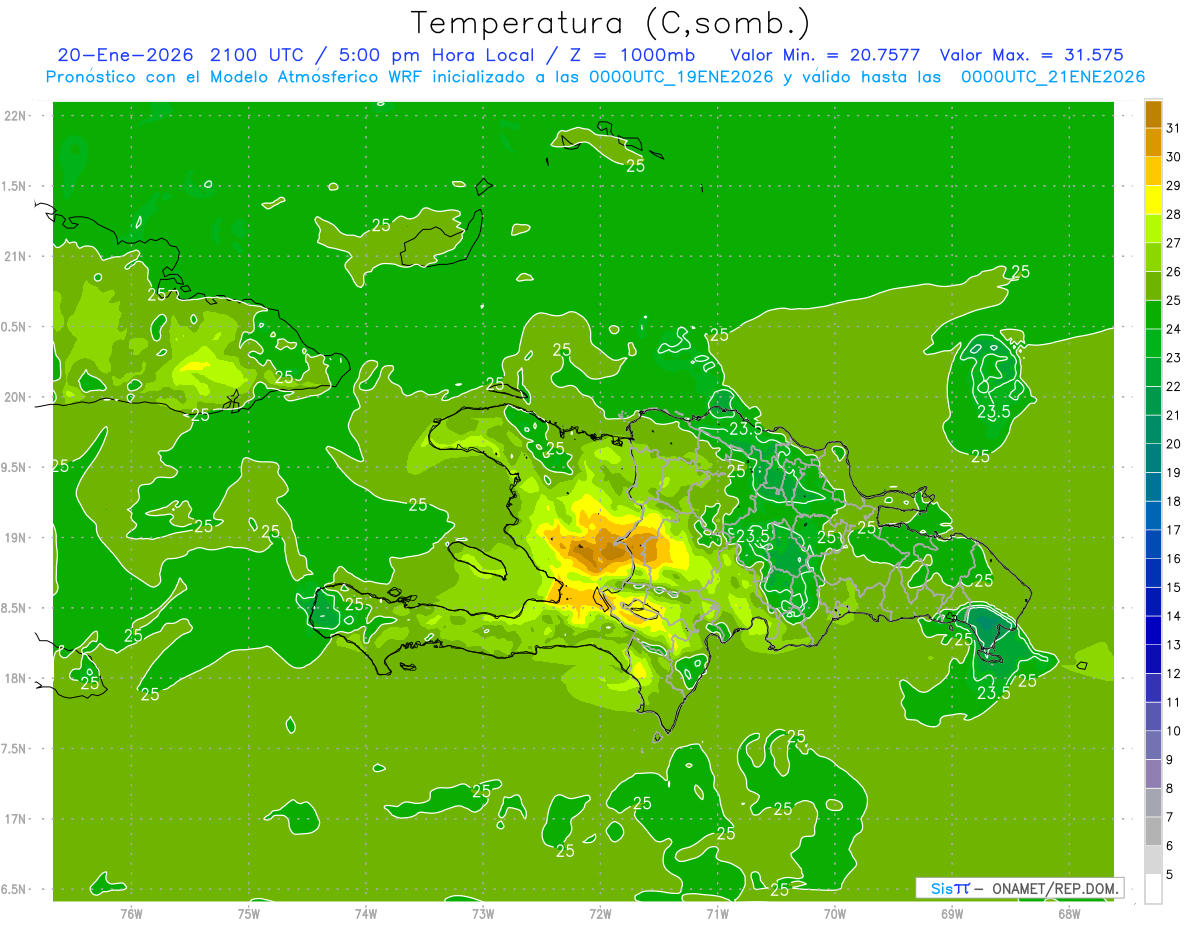Click the "25" tick label on the color scale
This screenshot has height=927, width=1200.
click(1174, 300)
